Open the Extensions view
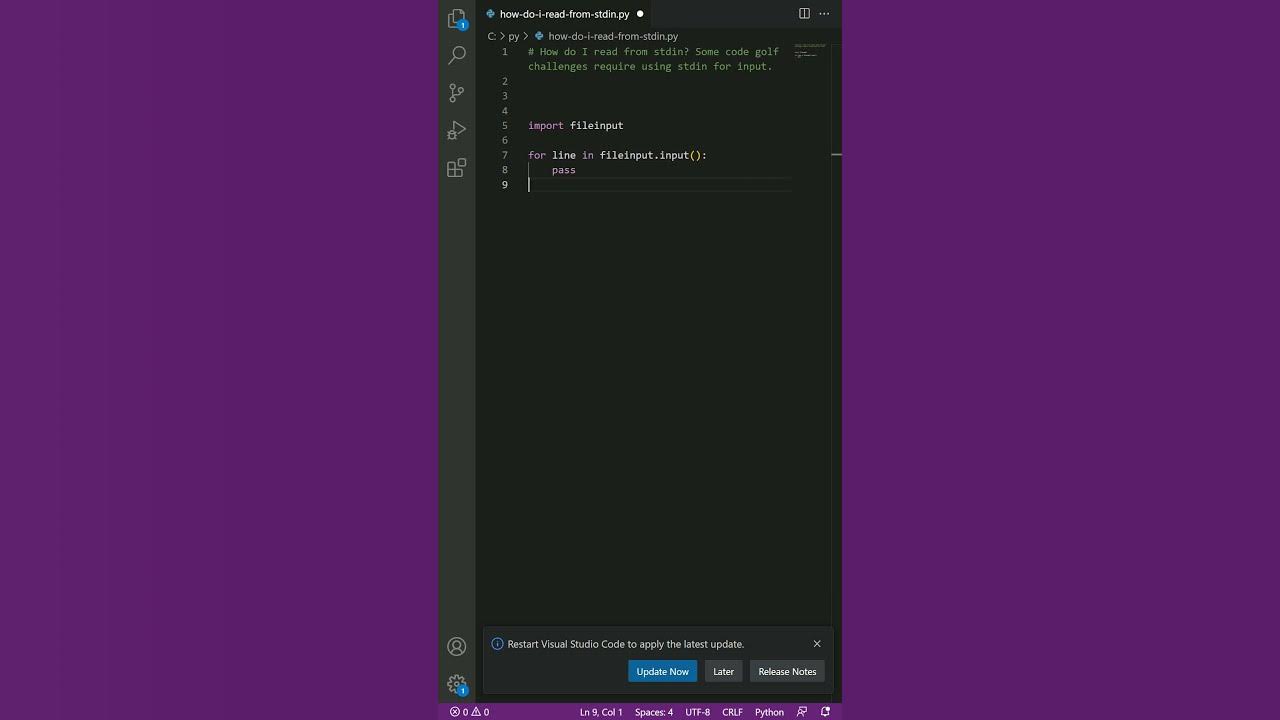The height and width of the screenshot is (720, 1280). (x=457, y=168)
